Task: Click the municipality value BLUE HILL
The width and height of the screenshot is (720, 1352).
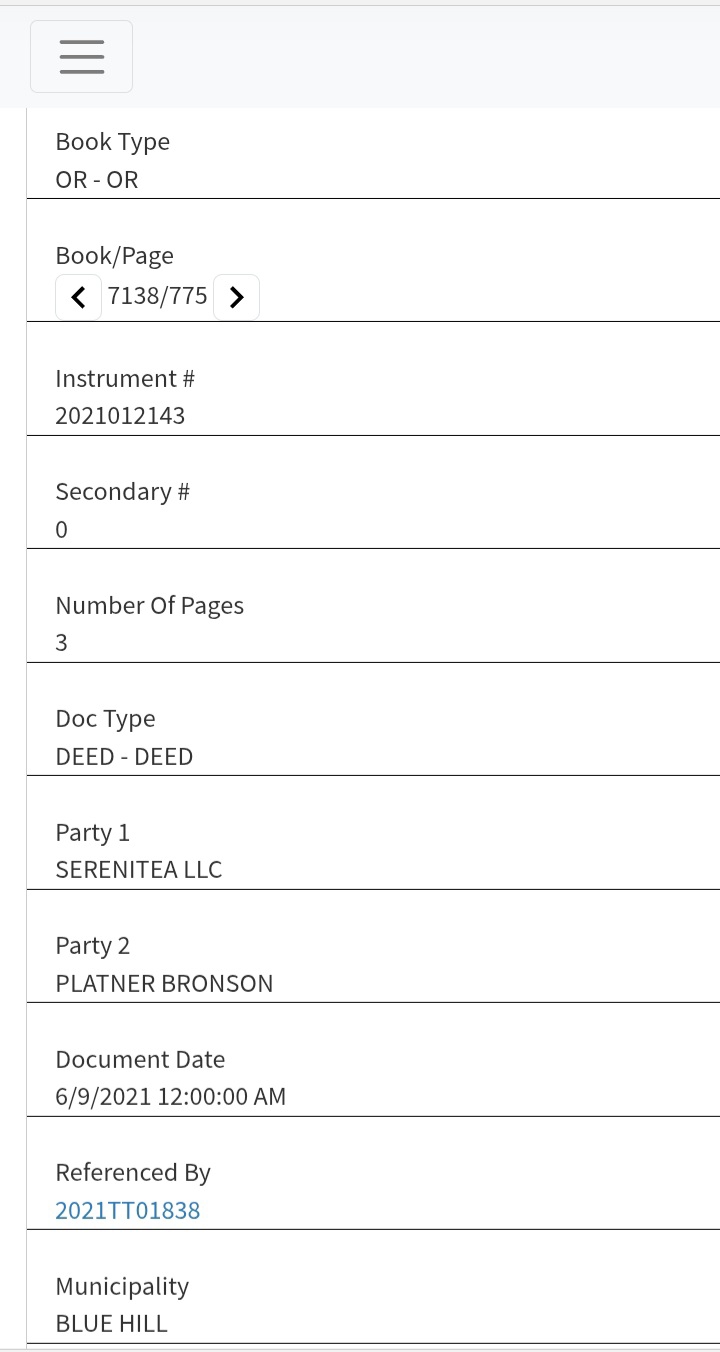Action: tap(112, 1324)
